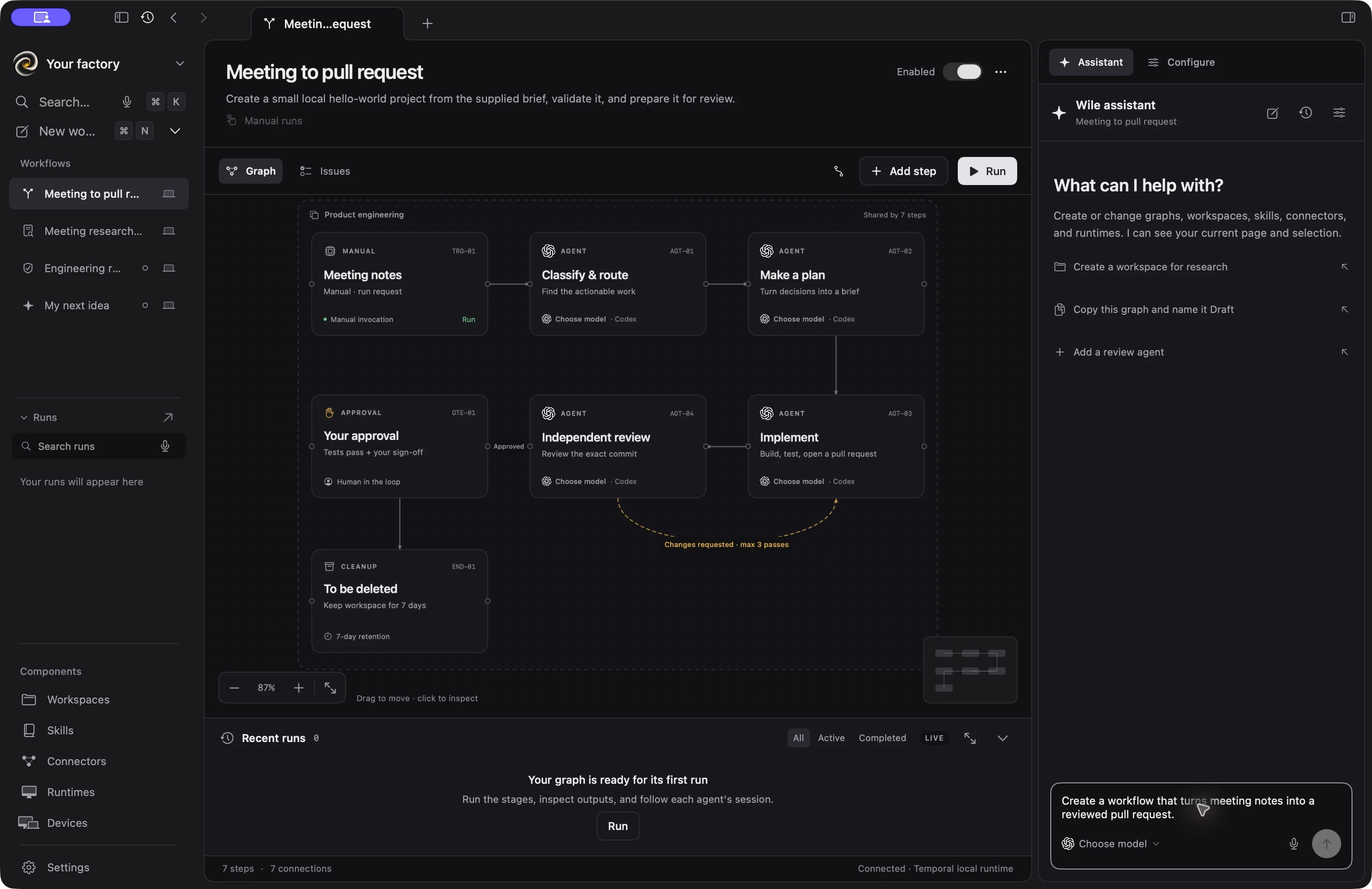Click the connection route icon beside Add step

coord(839,171)
